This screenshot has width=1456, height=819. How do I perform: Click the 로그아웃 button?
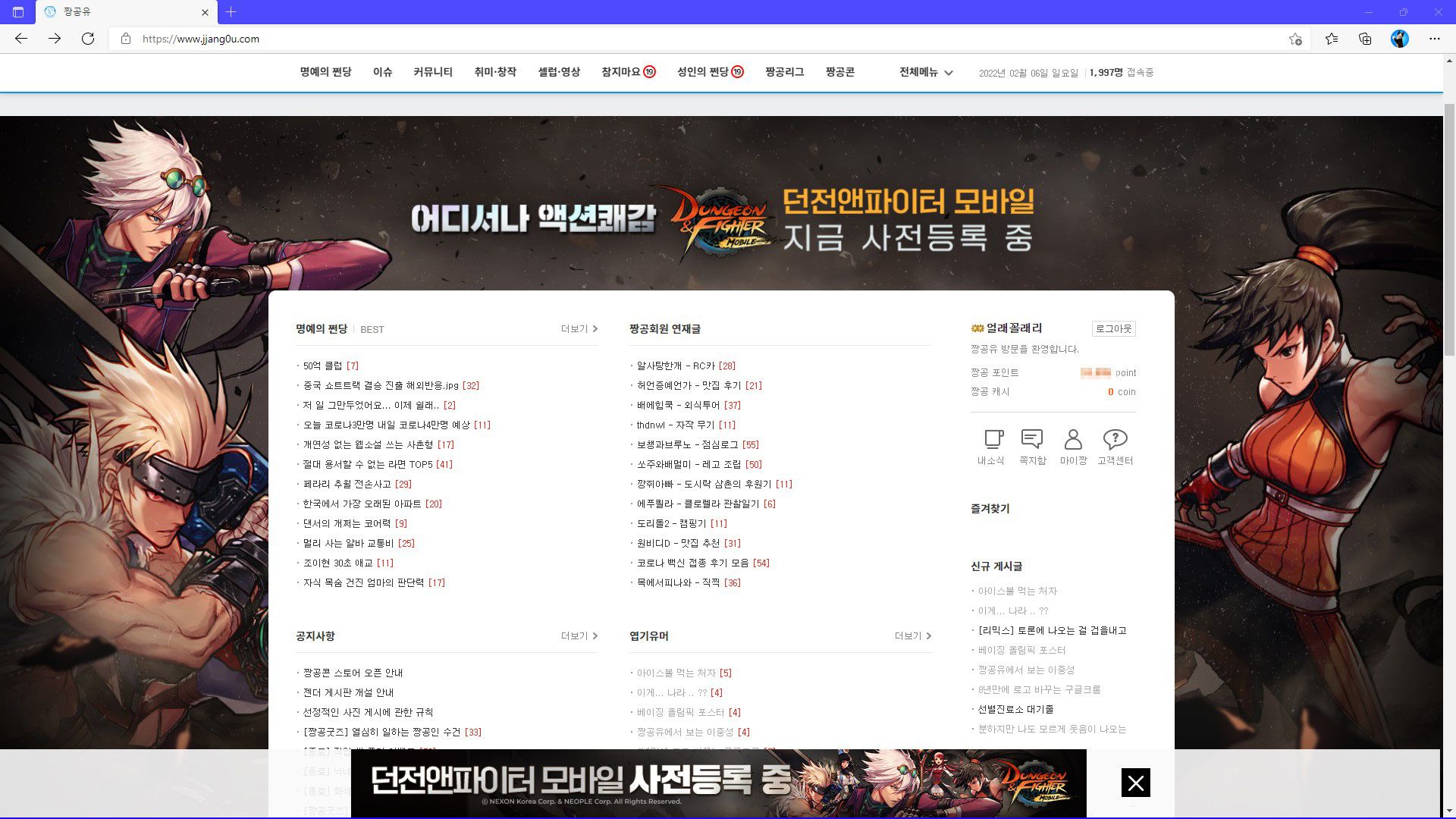coord(1113,328)
